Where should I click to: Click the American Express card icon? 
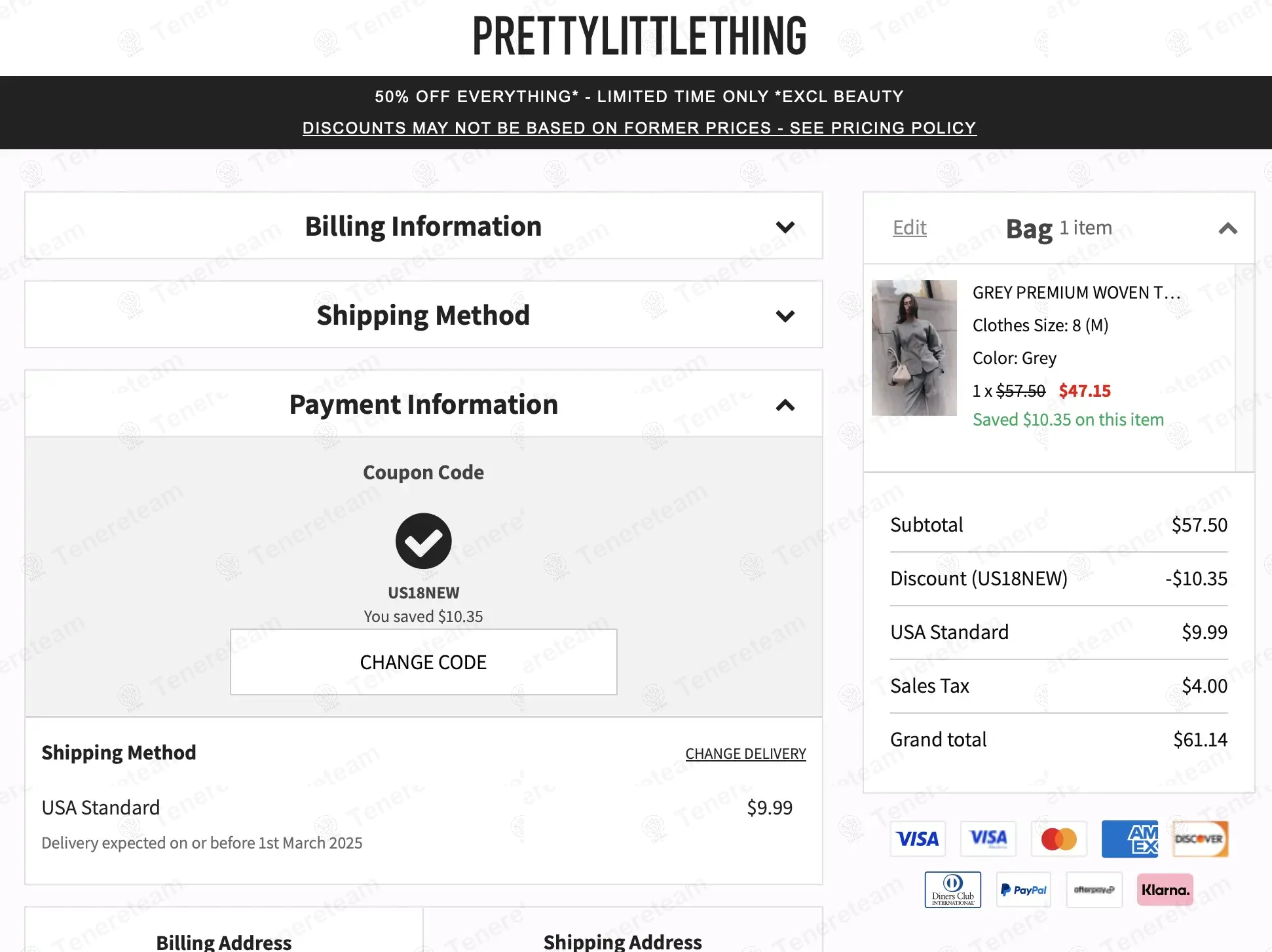(x=1129, y=839)
